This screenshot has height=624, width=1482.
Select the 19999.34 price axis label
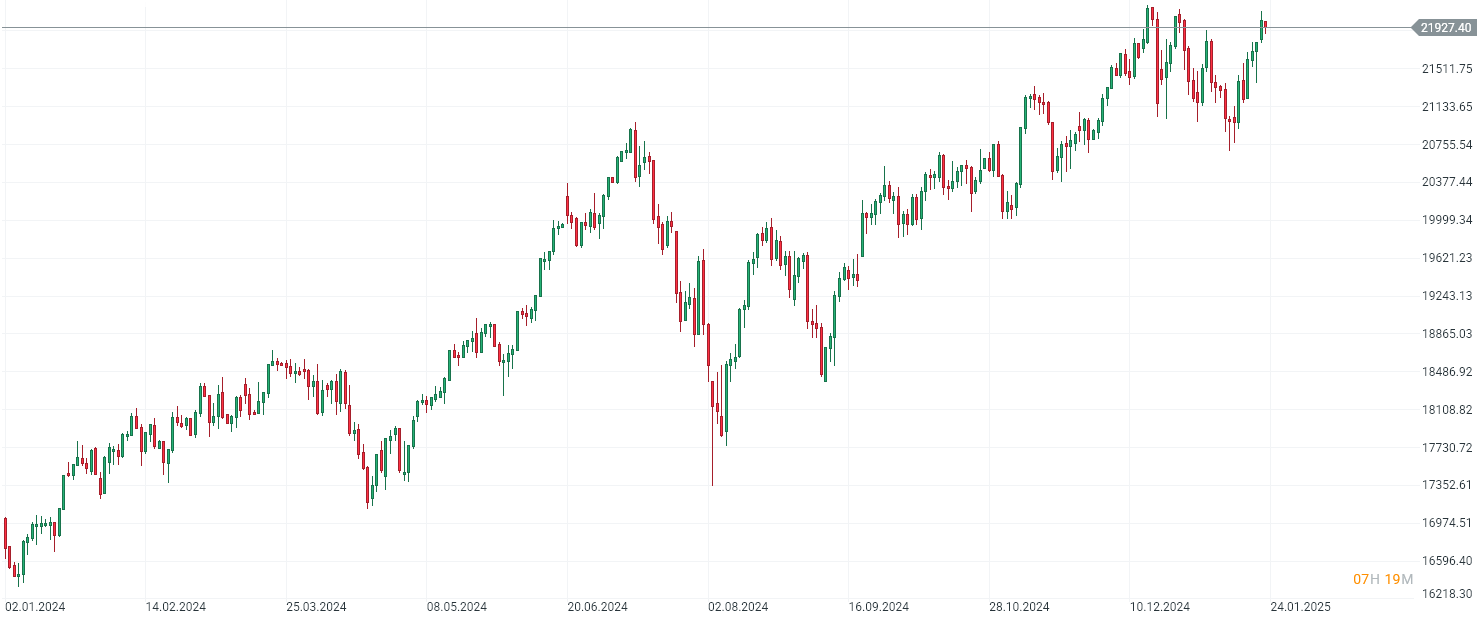1446,220
